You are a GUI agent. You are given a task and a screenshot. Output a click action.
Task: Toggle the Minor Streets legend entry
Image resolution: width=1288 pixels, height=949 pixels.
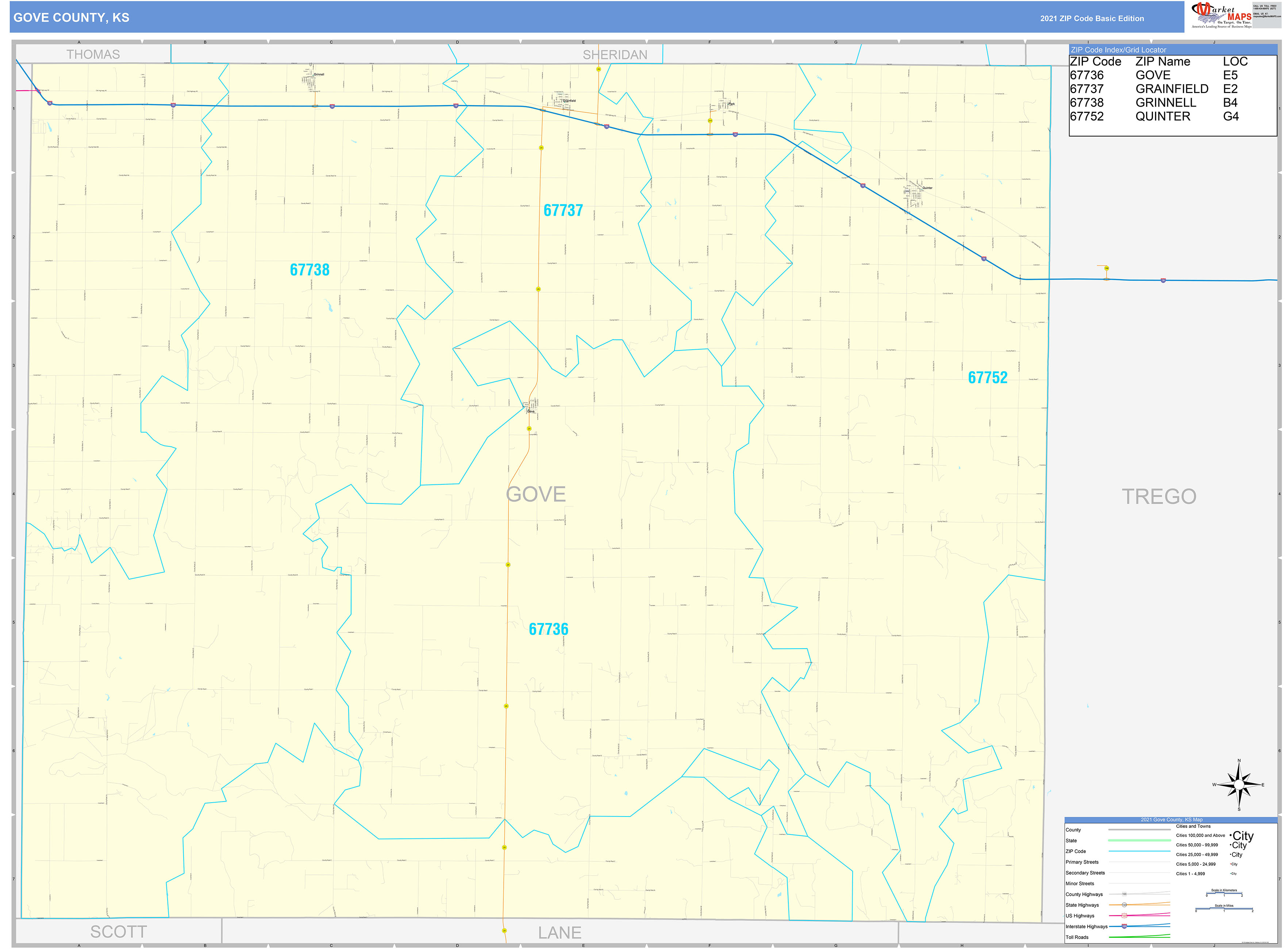1081,884
